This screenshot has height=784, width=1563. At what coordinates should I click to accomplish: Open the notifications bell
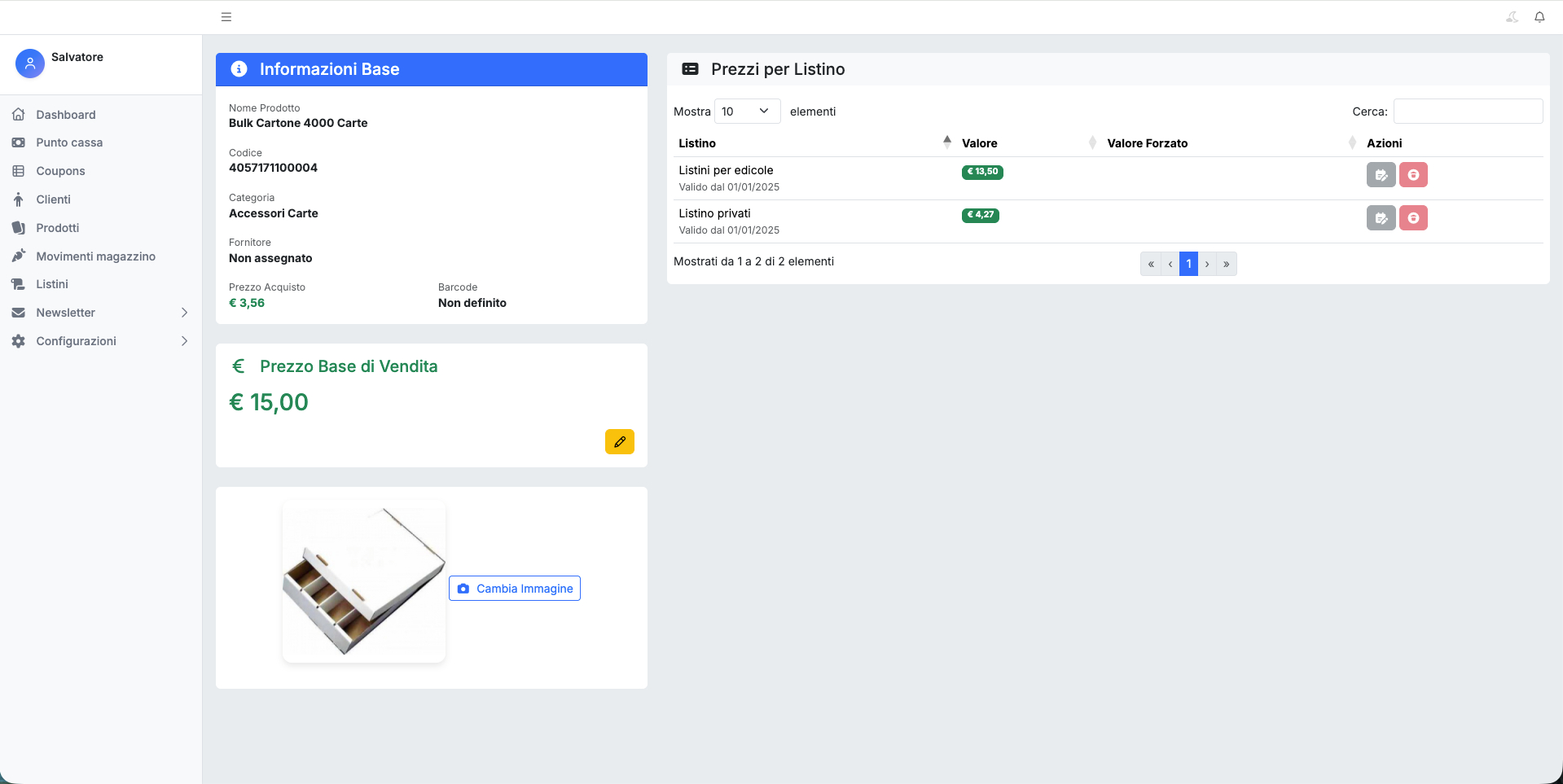1539,17
